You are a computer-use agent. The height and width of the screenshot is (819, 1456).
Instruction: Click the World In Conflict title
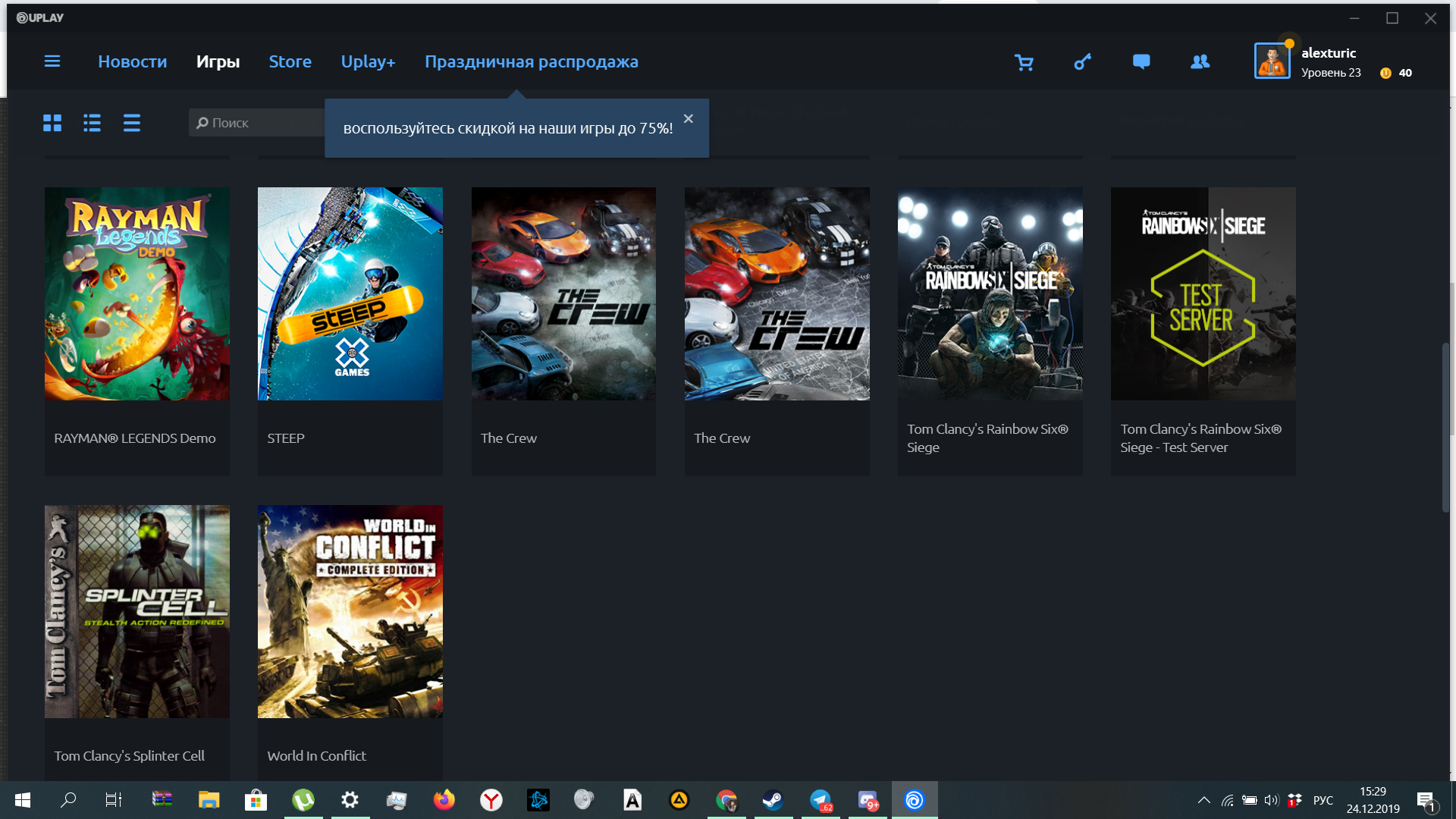(316, 756)
